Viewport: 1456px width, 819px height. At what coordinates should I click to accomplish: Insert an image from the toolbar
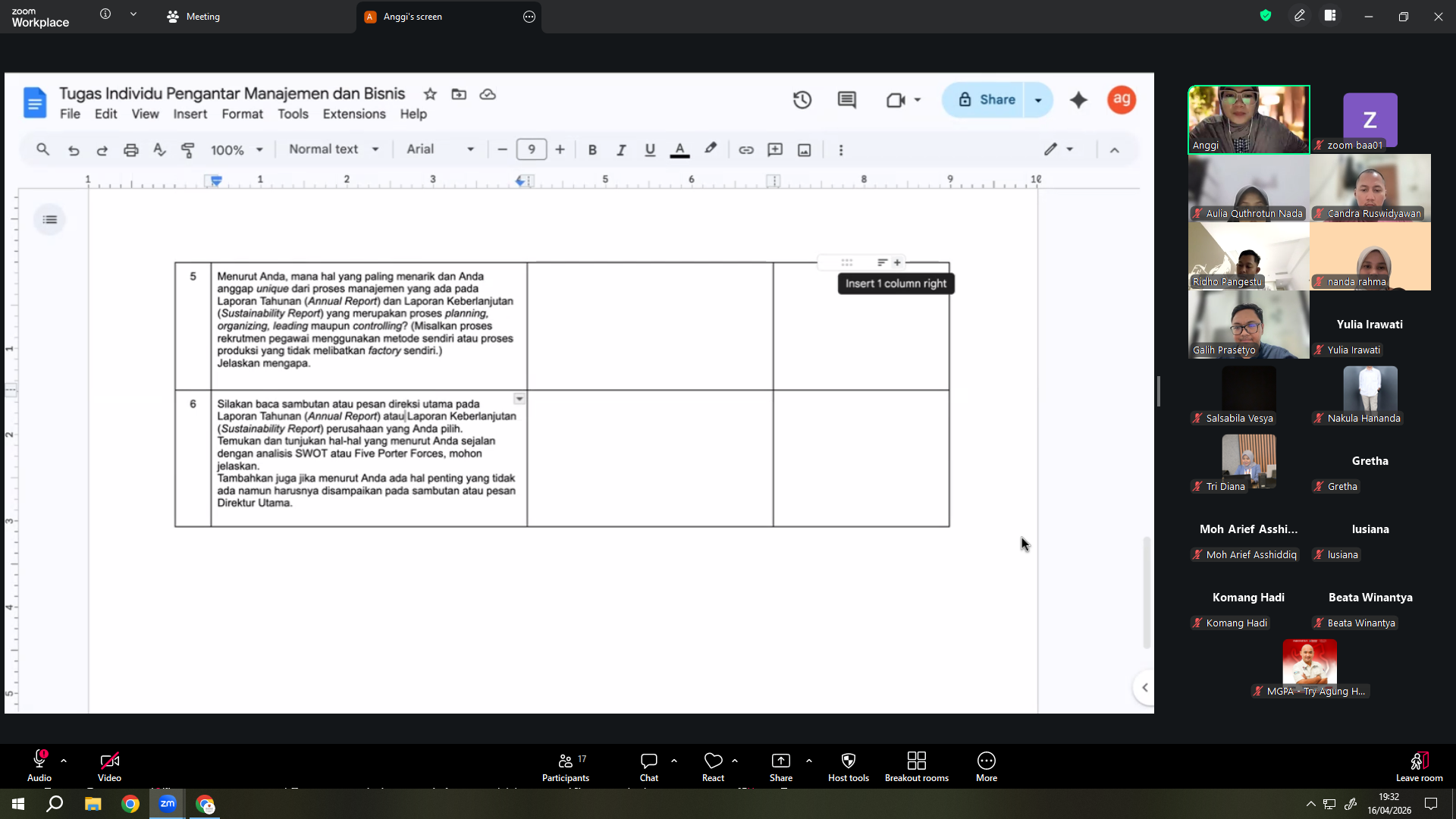tap(805, 150)
